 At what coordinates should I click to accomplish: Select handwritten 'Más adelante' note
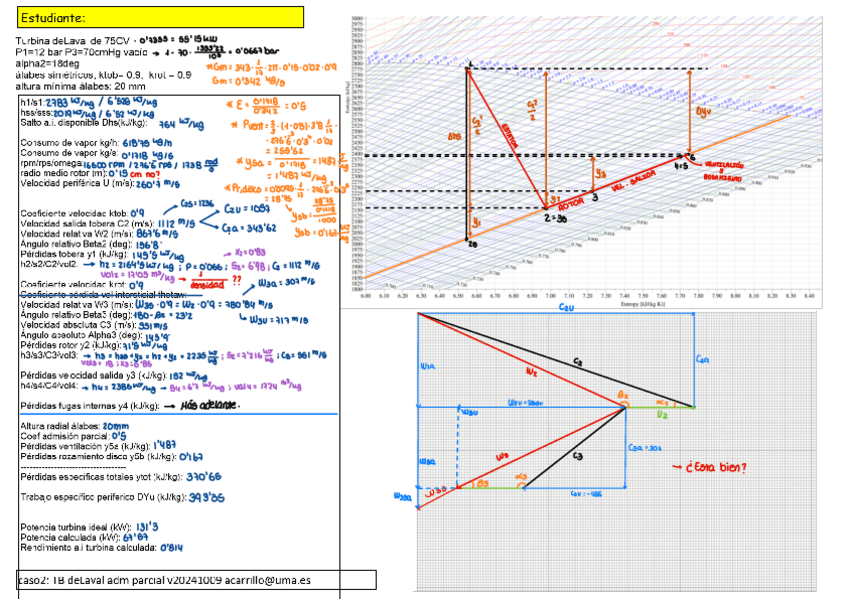pyautogui.click(x=210, y=405)
